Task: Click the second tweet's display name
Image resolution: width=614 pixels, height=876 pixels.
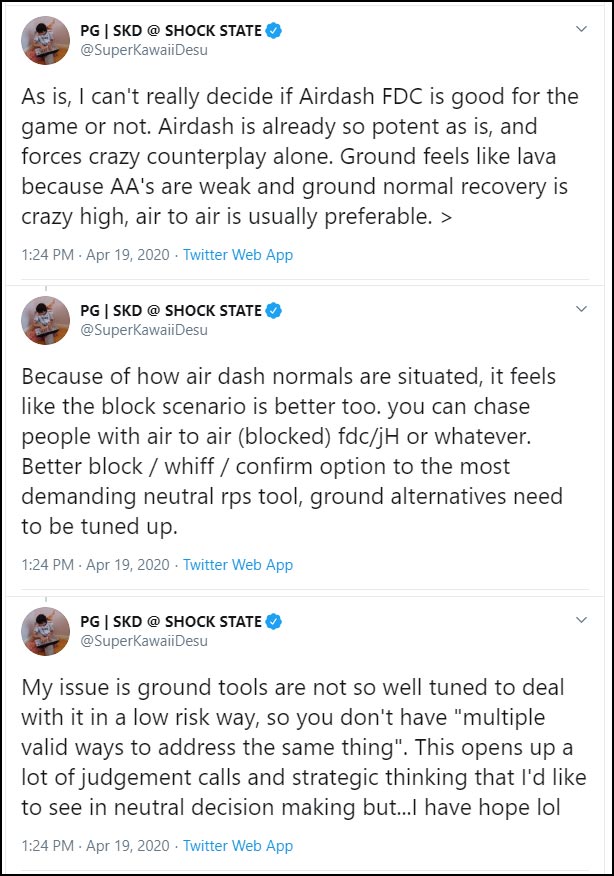Action: point(171,311)
